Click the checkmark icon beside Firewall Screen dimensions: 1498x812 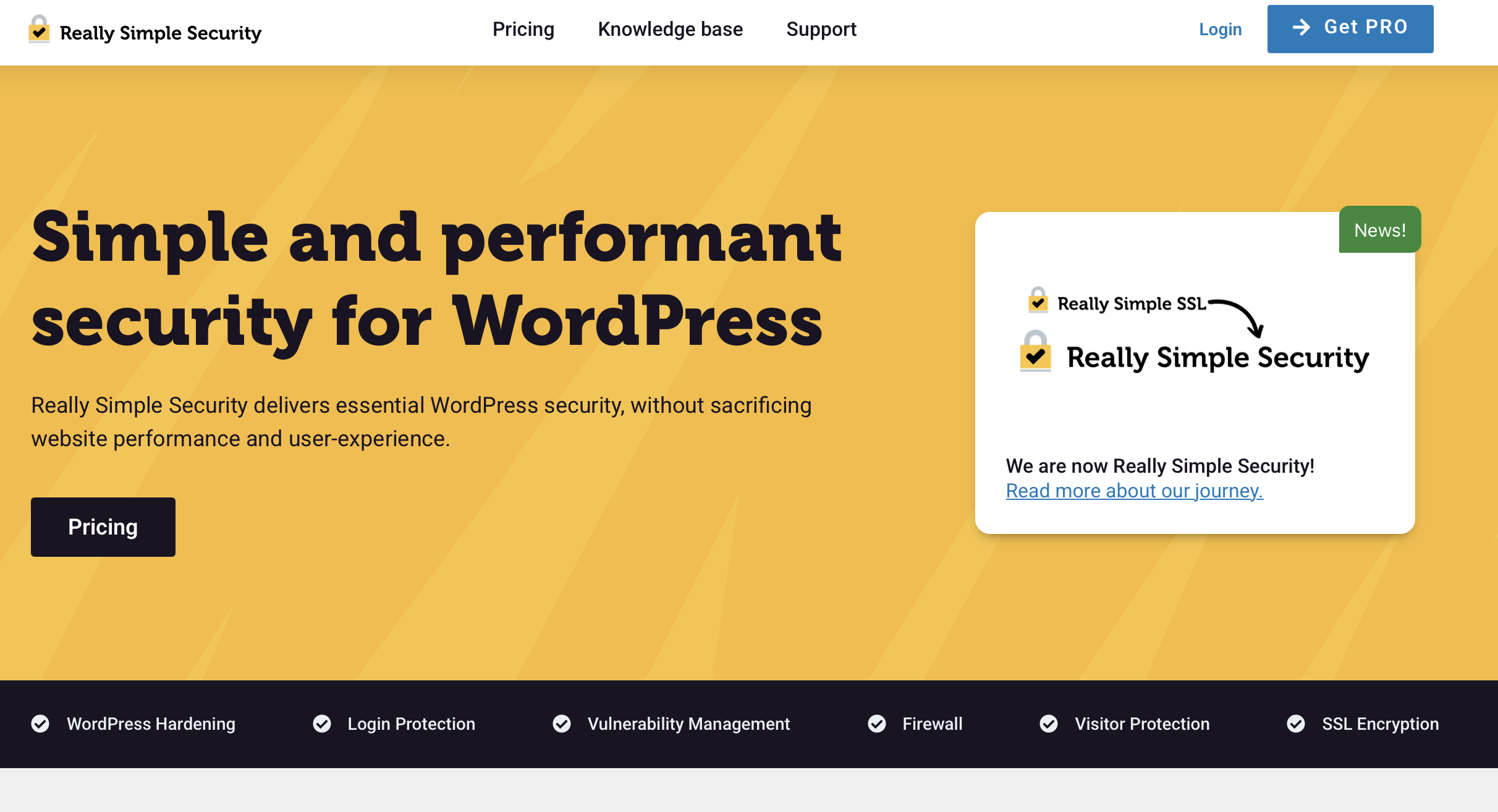coord(877,724)
